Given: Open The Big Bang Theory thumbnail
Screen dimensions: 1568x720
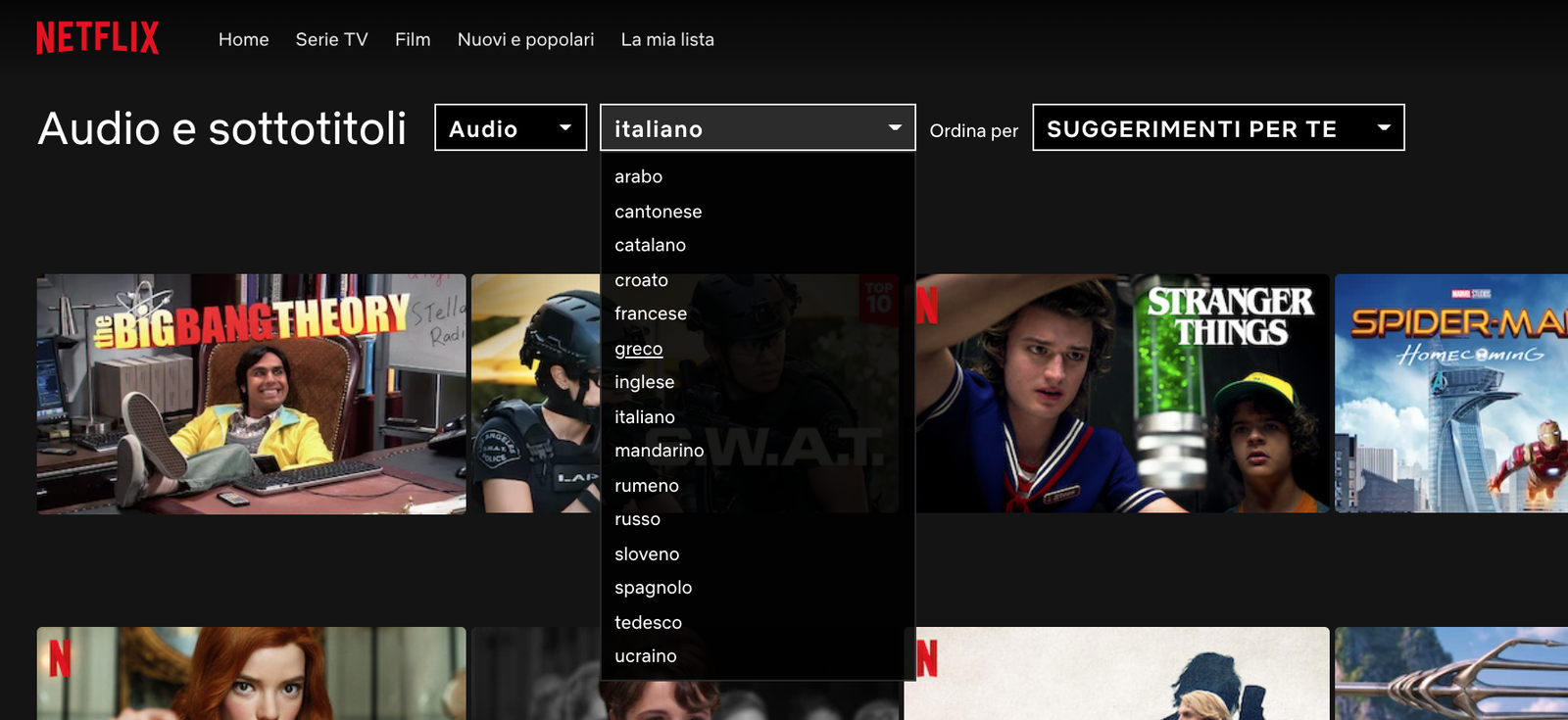Looking at the screenshot, I should (252, 394).
